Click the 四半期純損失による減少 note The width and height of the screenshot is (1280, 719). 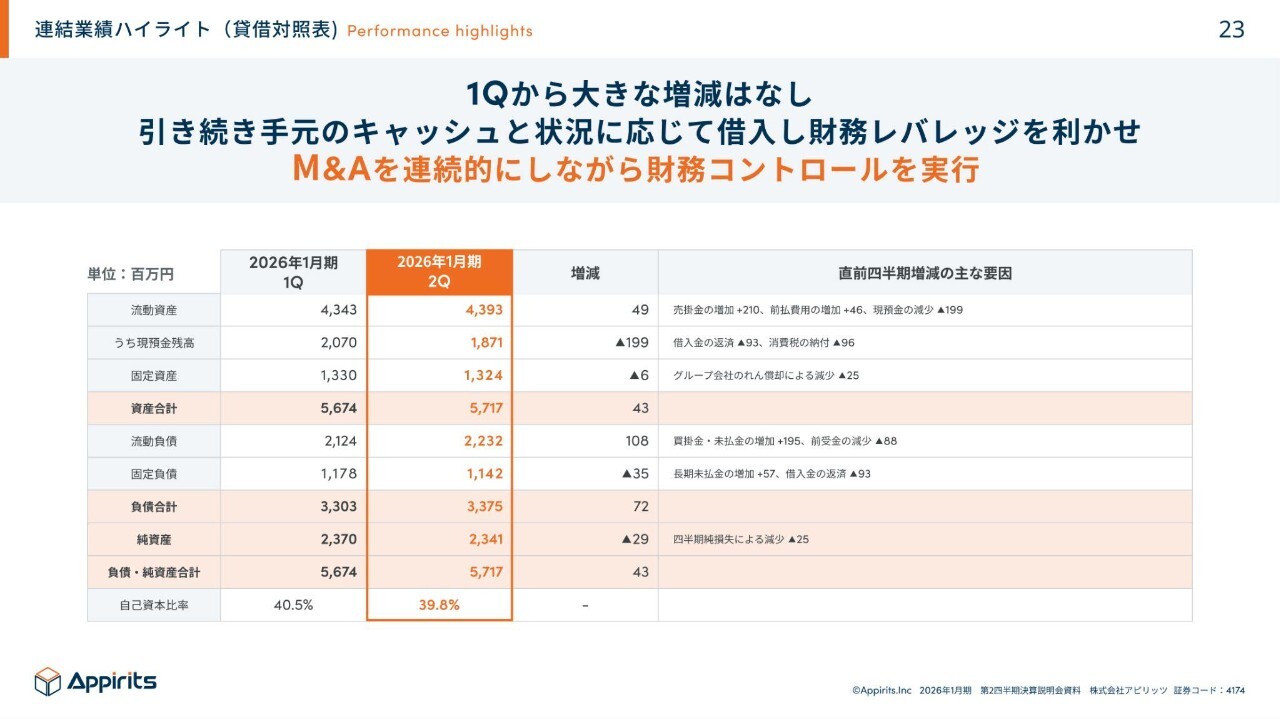click(x=741, y=540)
